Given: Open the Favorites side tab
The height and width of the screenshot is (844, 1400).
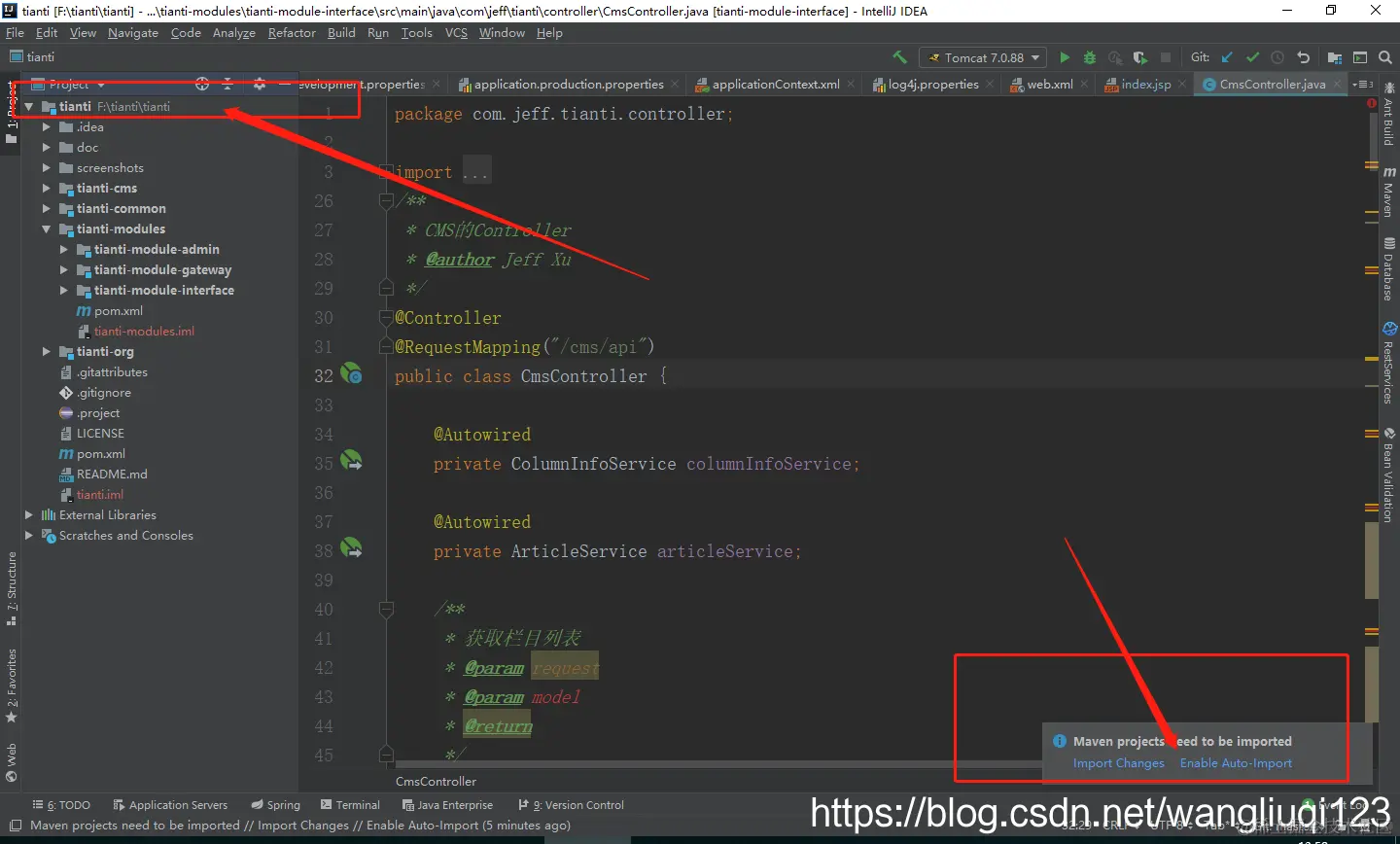Looking at the screenshot, I should [12, 686].
